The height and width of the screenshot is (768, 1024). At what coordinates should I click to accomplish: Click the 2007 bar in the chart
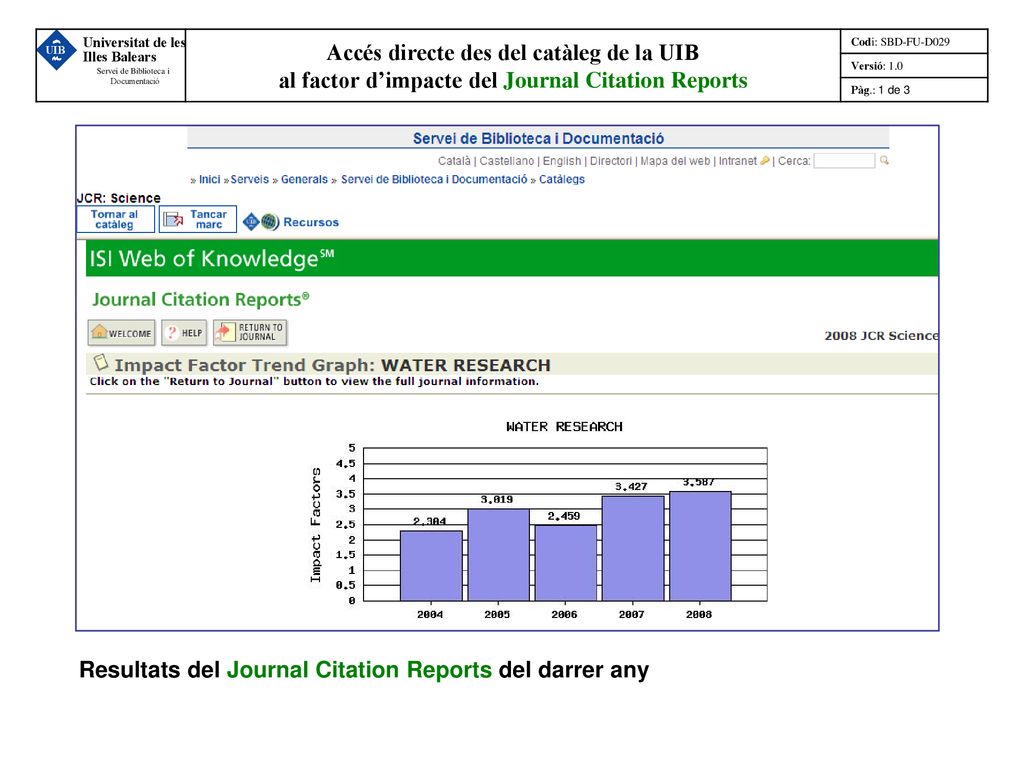tap(633, 549)
